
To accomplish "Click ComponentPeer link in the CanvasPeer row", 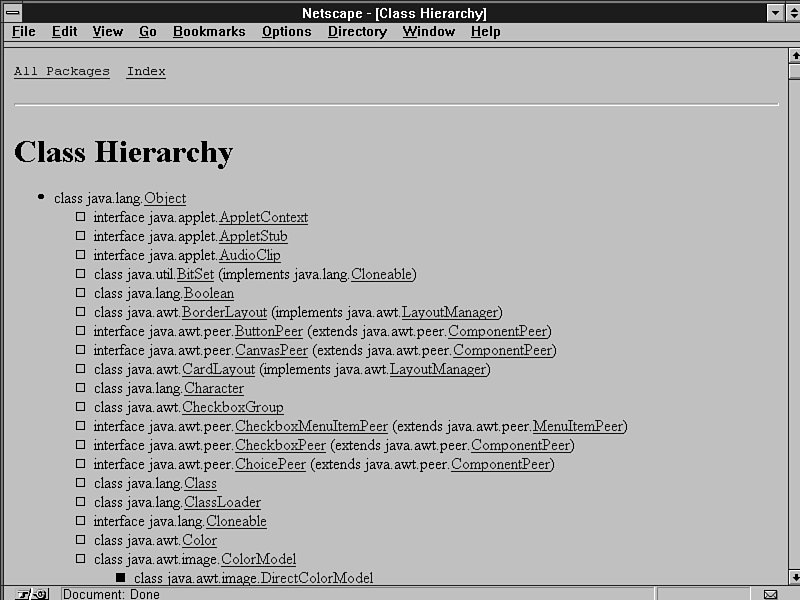I will (x=503, y=351).
